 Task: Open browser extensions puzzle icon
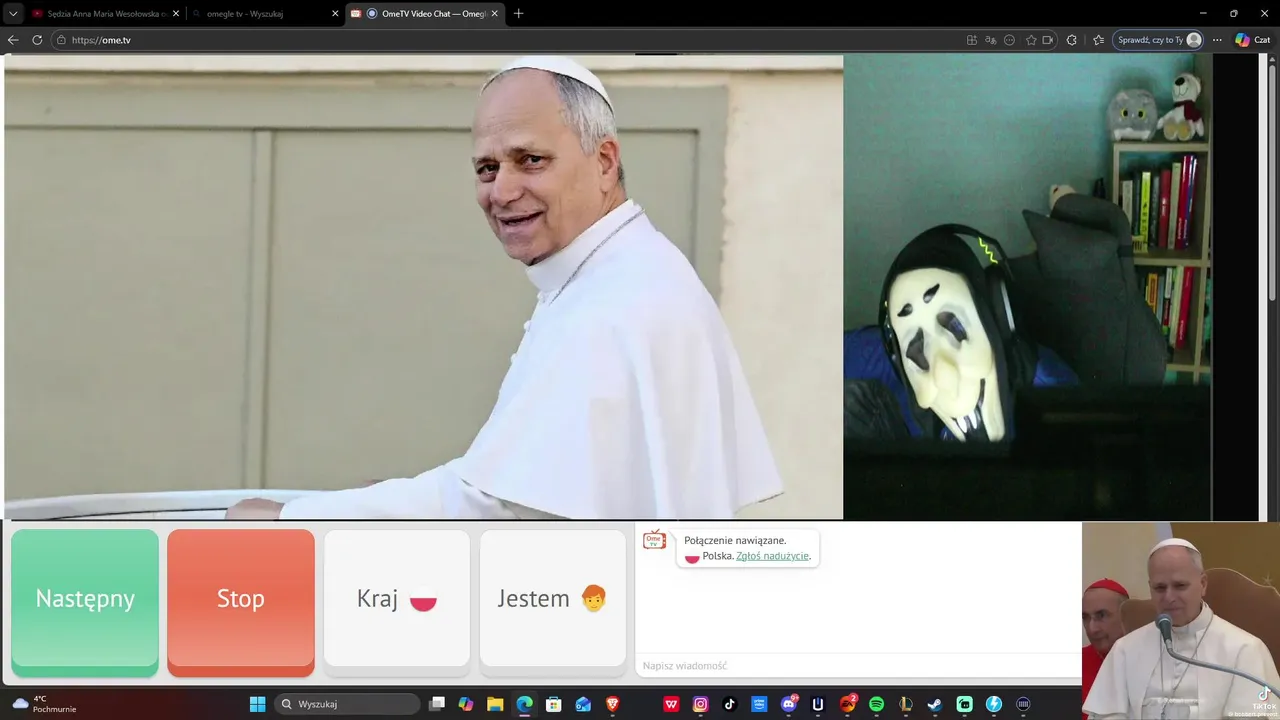(1072, 40)
